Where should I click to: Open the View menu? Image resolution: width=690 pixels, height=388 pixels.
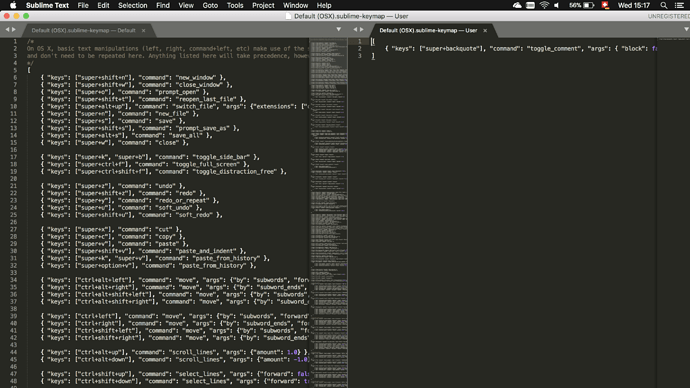tap(186, 5)
